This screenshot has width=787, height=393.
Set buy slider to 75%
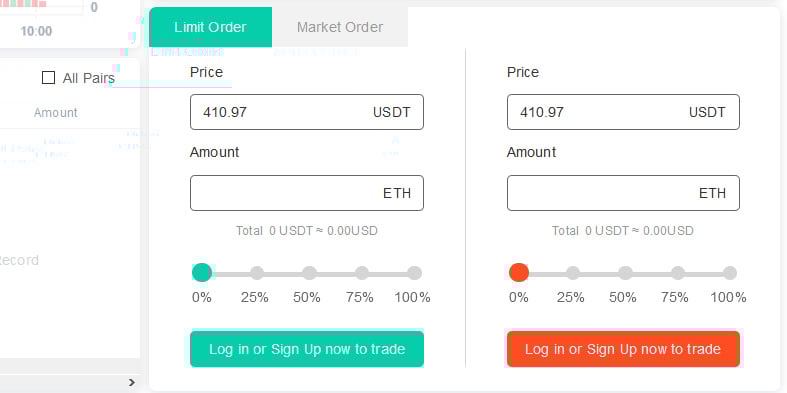[362, 273]
